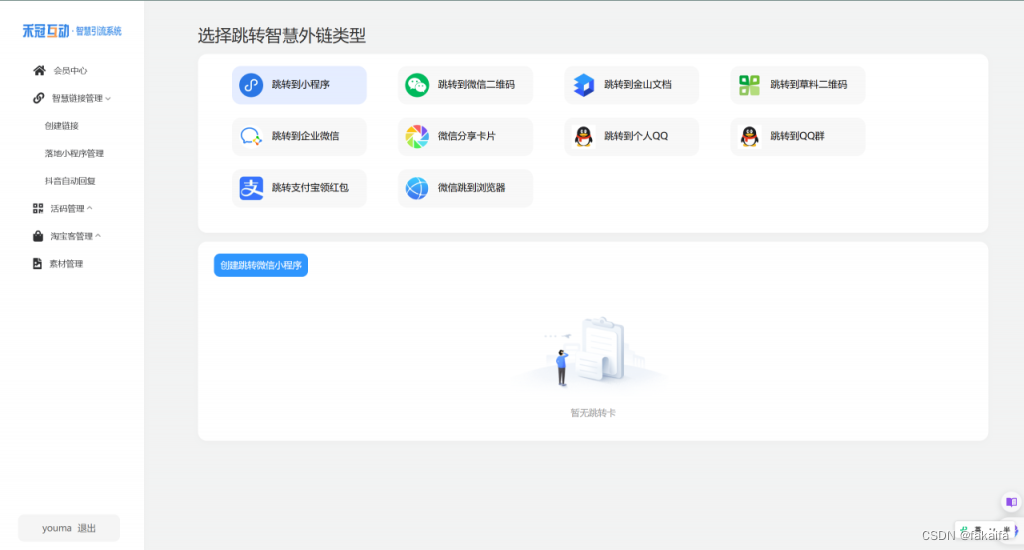Select 跳转到草料二维码 link type
This screenshot has width=1024, height=550.
click(x=797, y=85)
